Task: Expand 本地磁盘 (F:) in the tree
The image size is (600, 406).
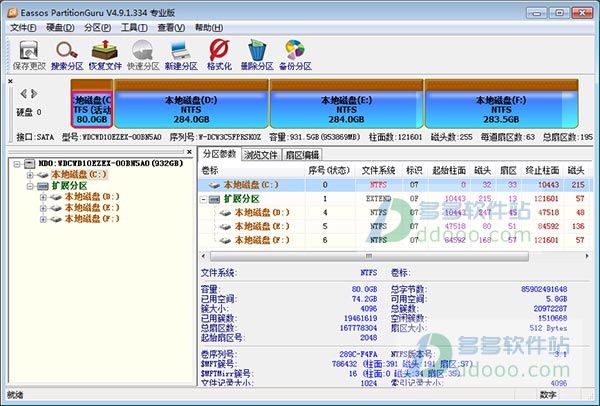Action: tap(43, 220)
